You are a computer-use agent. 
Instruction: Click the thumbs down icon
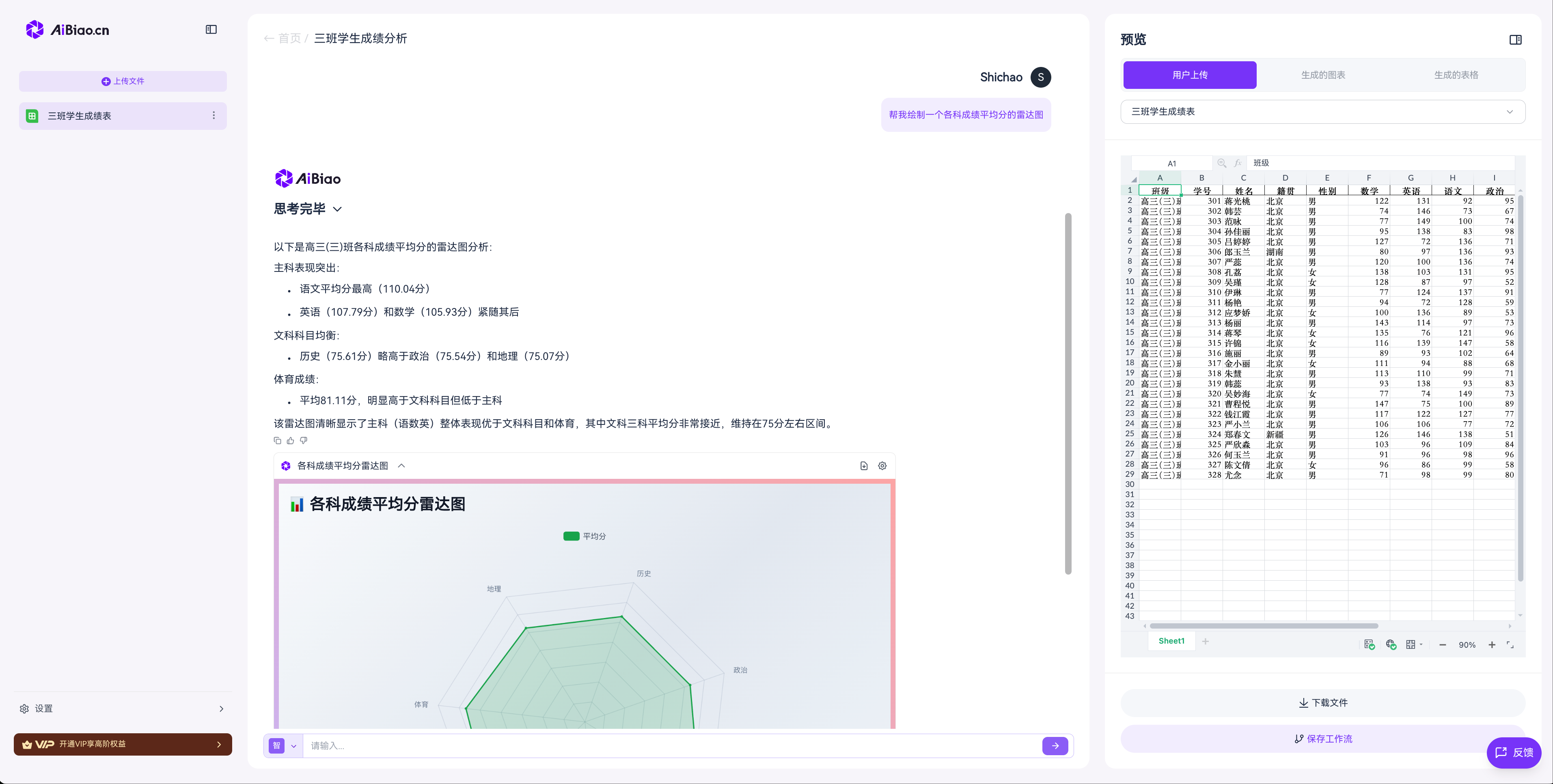coord(304,441)
